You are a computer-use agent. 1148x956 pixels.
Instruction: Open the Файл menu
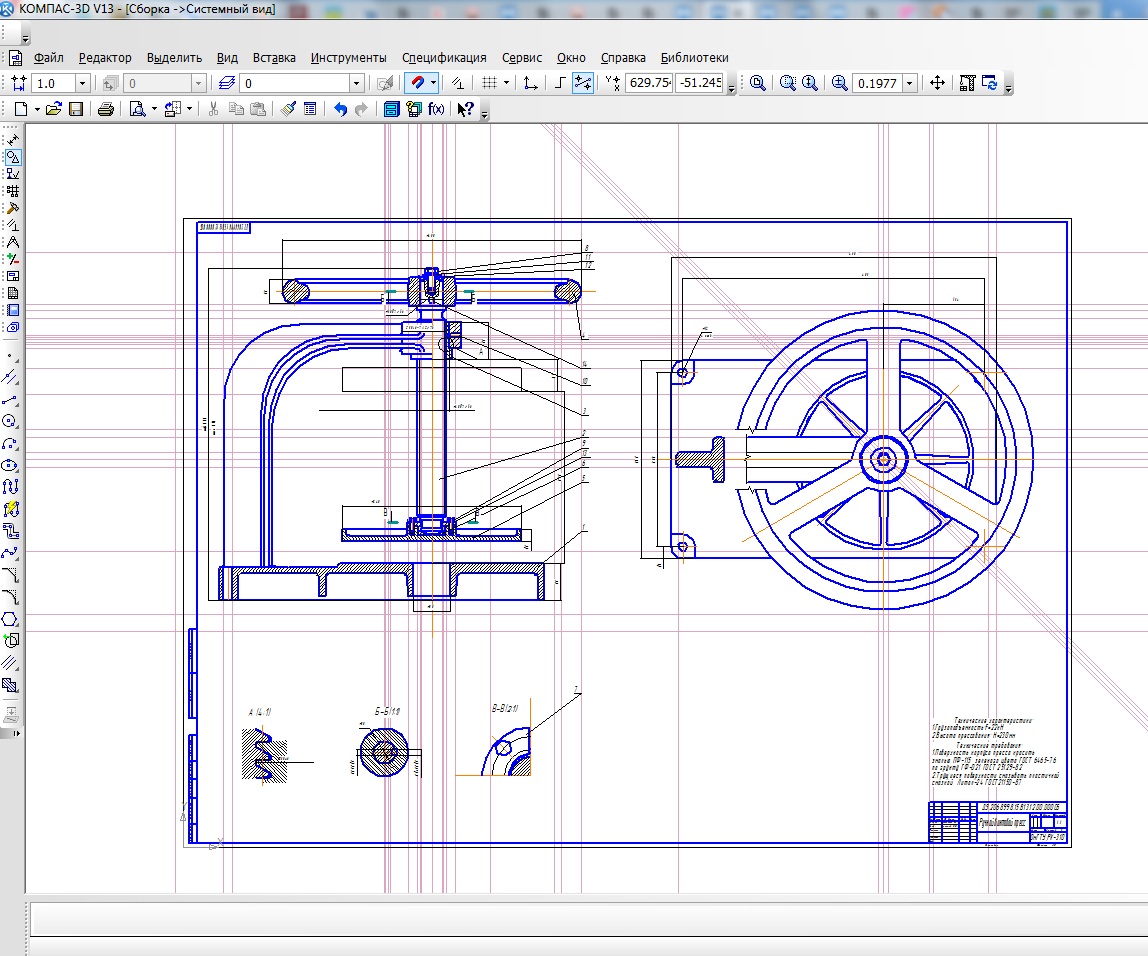(x=48, y=58)
